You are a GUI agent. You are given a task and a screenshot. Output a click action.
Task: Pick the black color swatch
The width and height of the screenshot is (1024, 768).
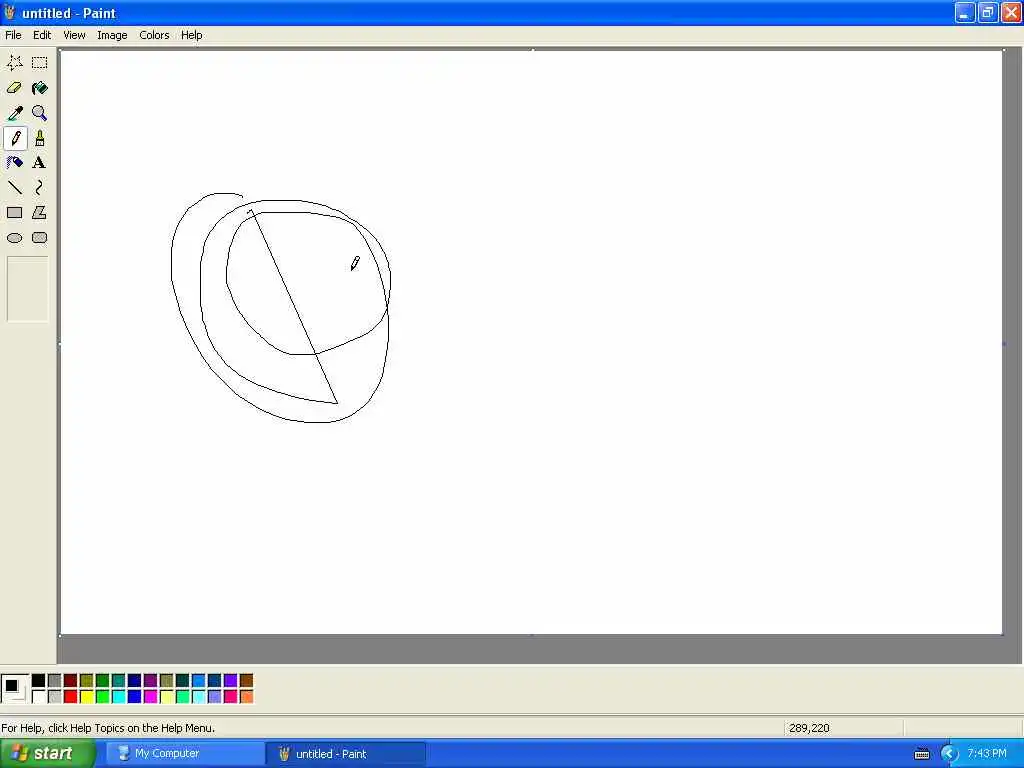pos(39,681)
